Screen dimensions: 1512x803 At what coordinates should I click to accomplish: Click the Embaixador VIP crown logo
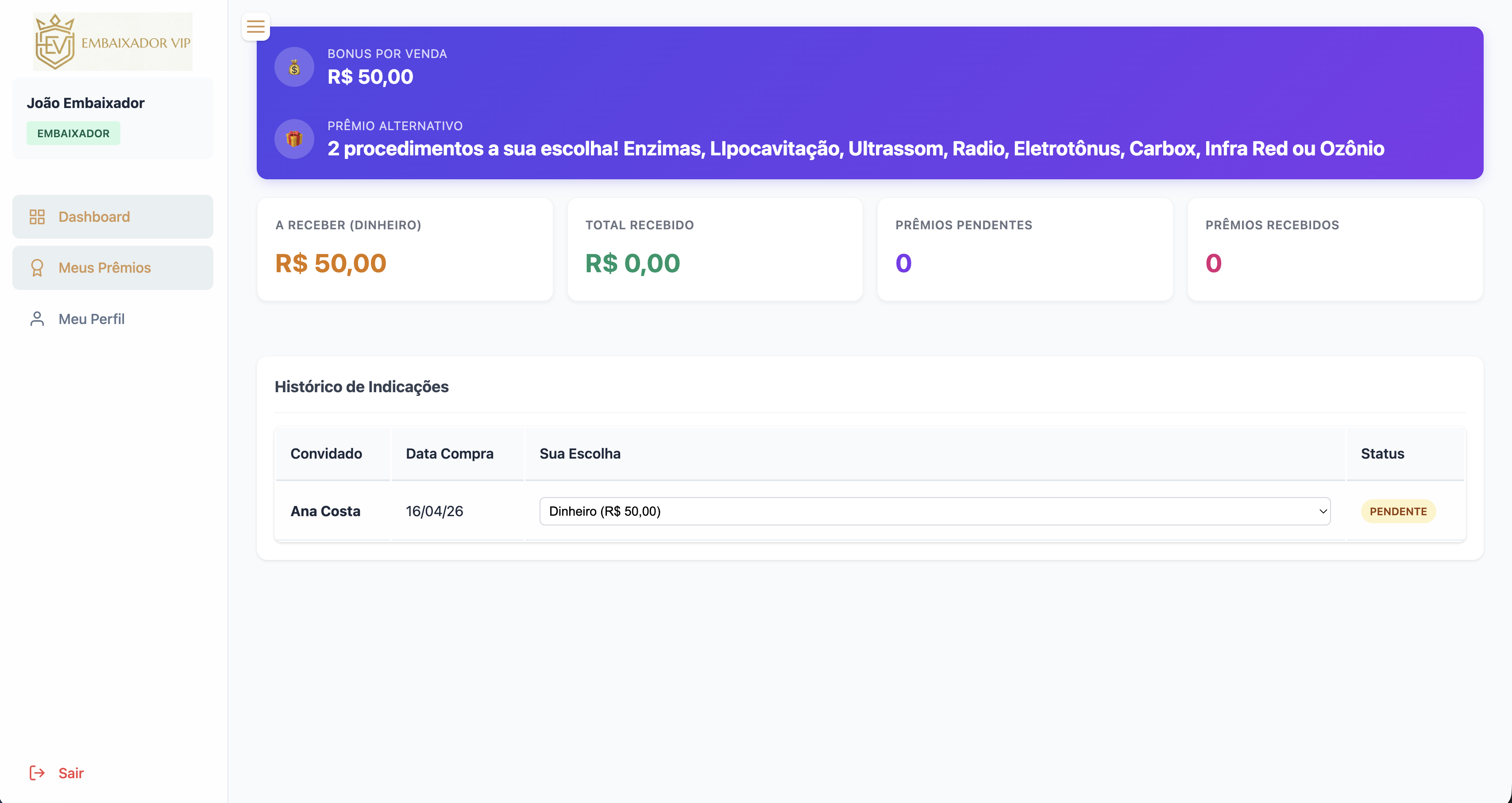(55, 42)
